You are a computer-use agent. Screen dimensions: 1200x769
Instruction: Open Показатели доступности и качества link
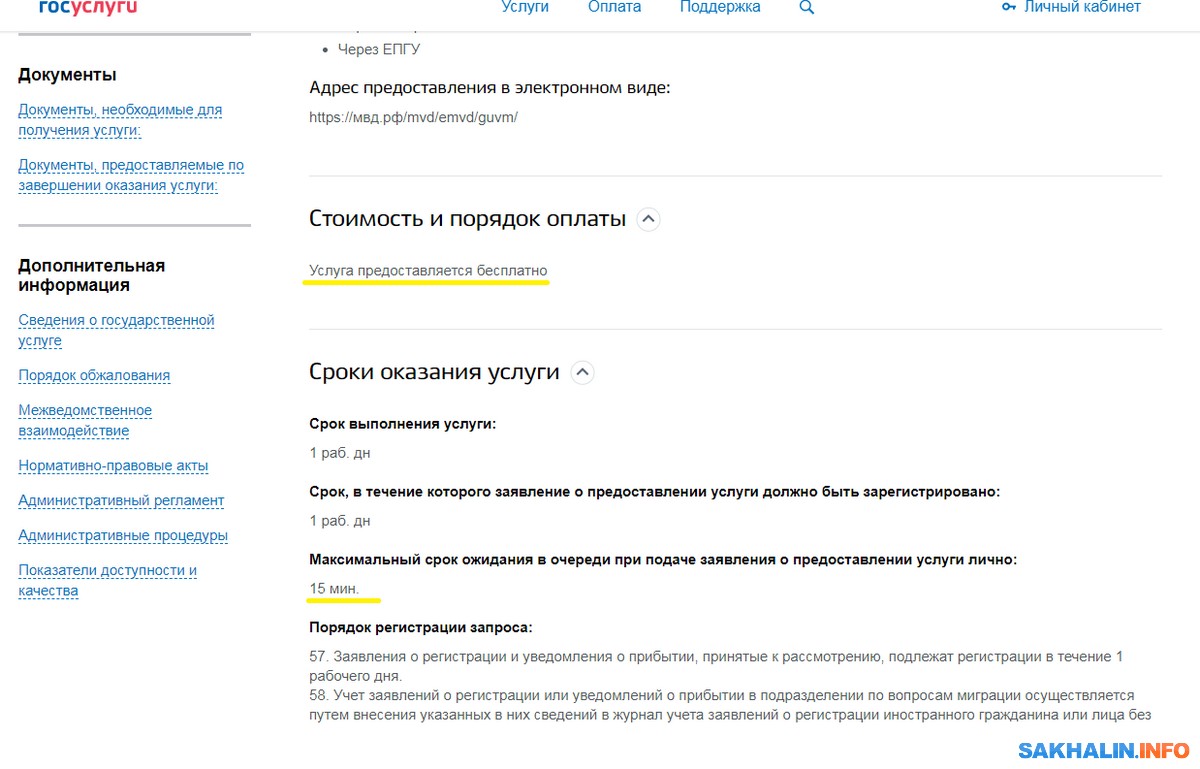click(107, 581)
